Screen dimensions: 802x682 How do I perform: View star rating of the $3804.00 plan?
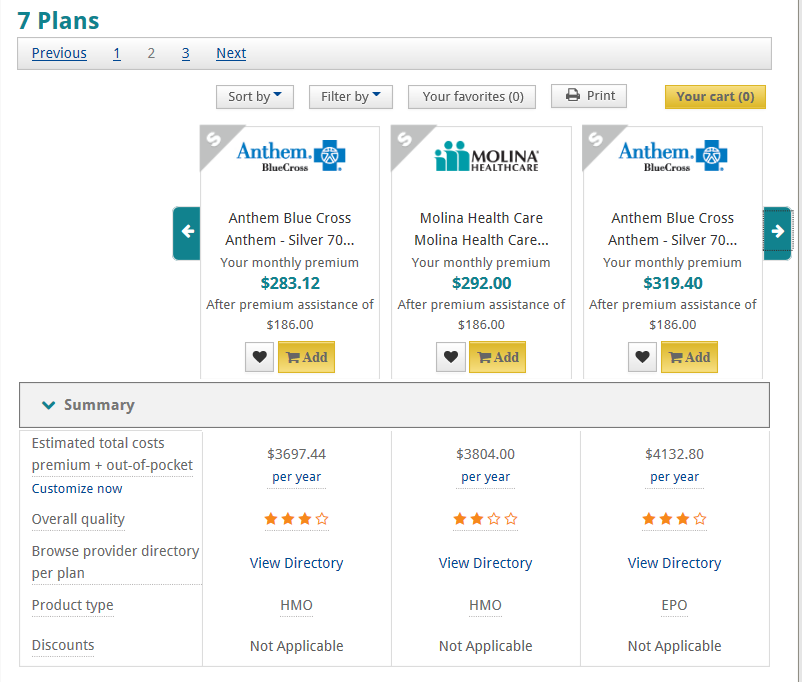[485, 519]
